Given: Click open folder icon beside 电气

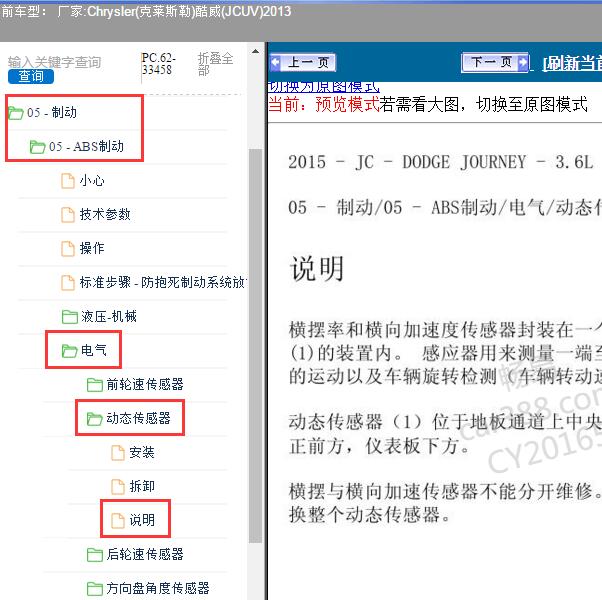Looking at the screenshot, I should click(69, 350).
